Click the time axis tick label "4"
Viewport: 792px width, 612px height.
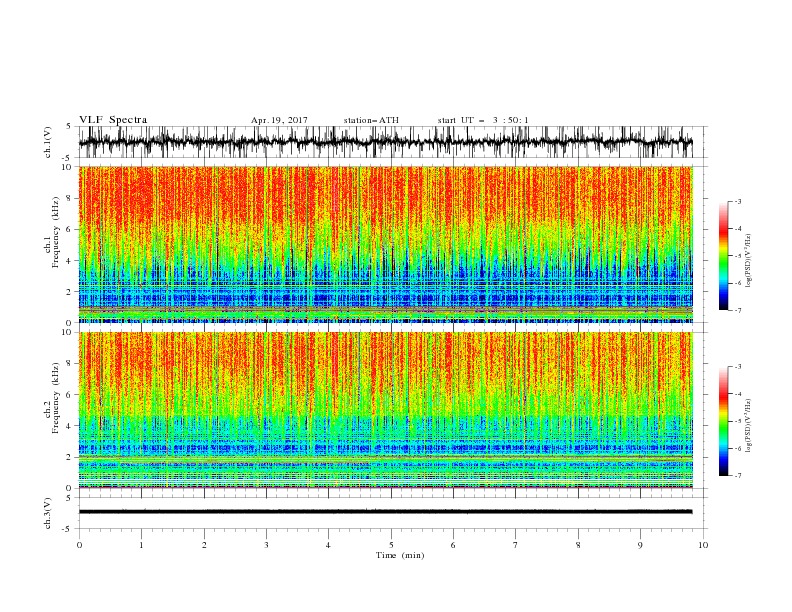coord(328,545)
